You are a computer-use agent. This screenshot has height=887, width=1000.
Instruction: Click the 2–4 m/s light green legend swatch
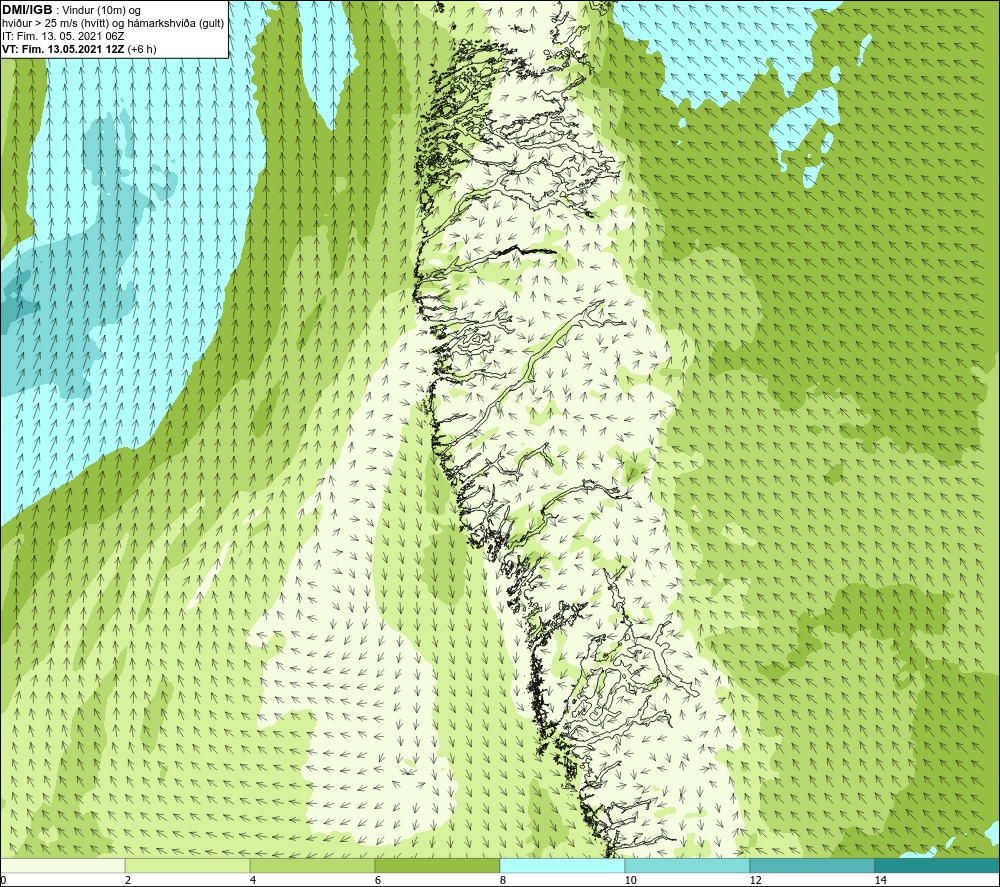click(188, 865)
